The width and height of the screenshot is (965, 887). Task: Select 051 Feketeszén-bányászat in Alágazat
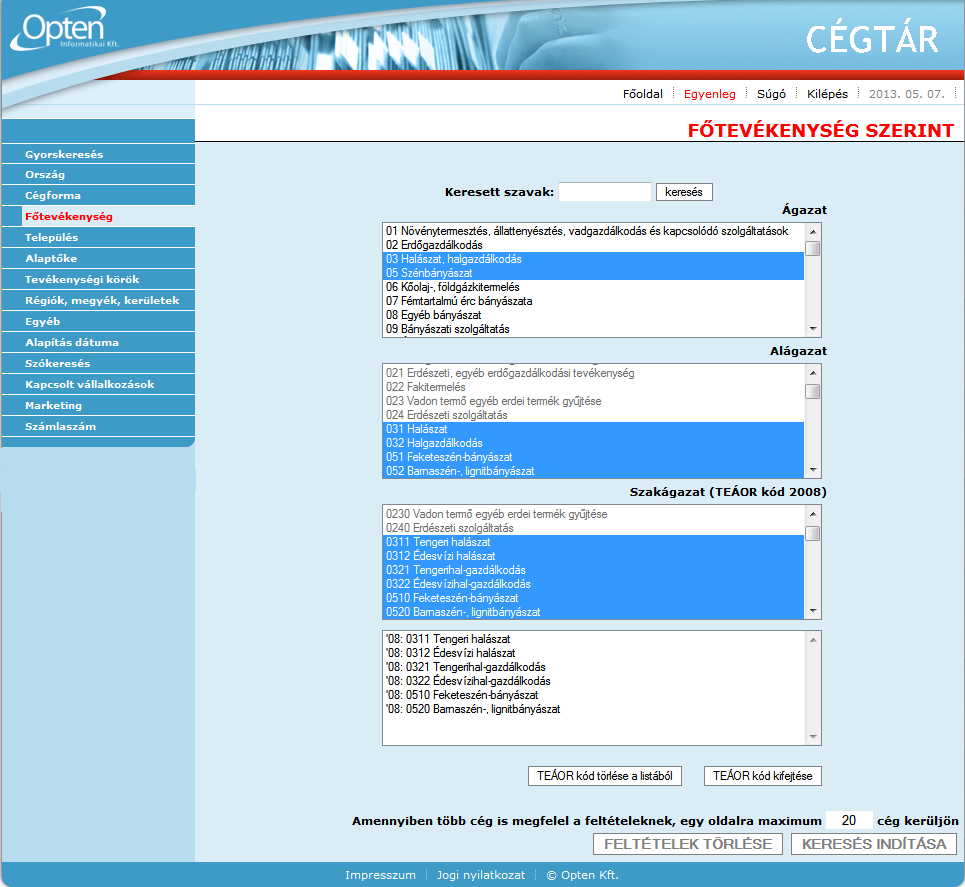tap(593, 457)
